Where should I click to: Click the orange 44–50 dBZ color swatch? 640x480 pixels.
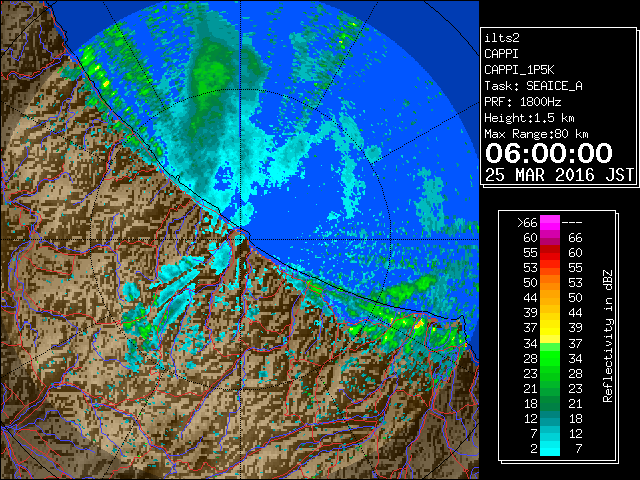pos(550,298)
